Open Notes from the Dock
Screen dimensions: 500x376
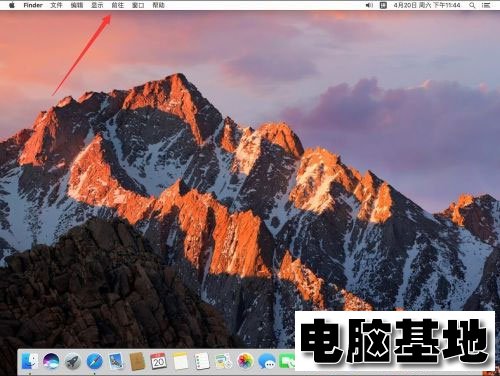(x=180, y=361)
